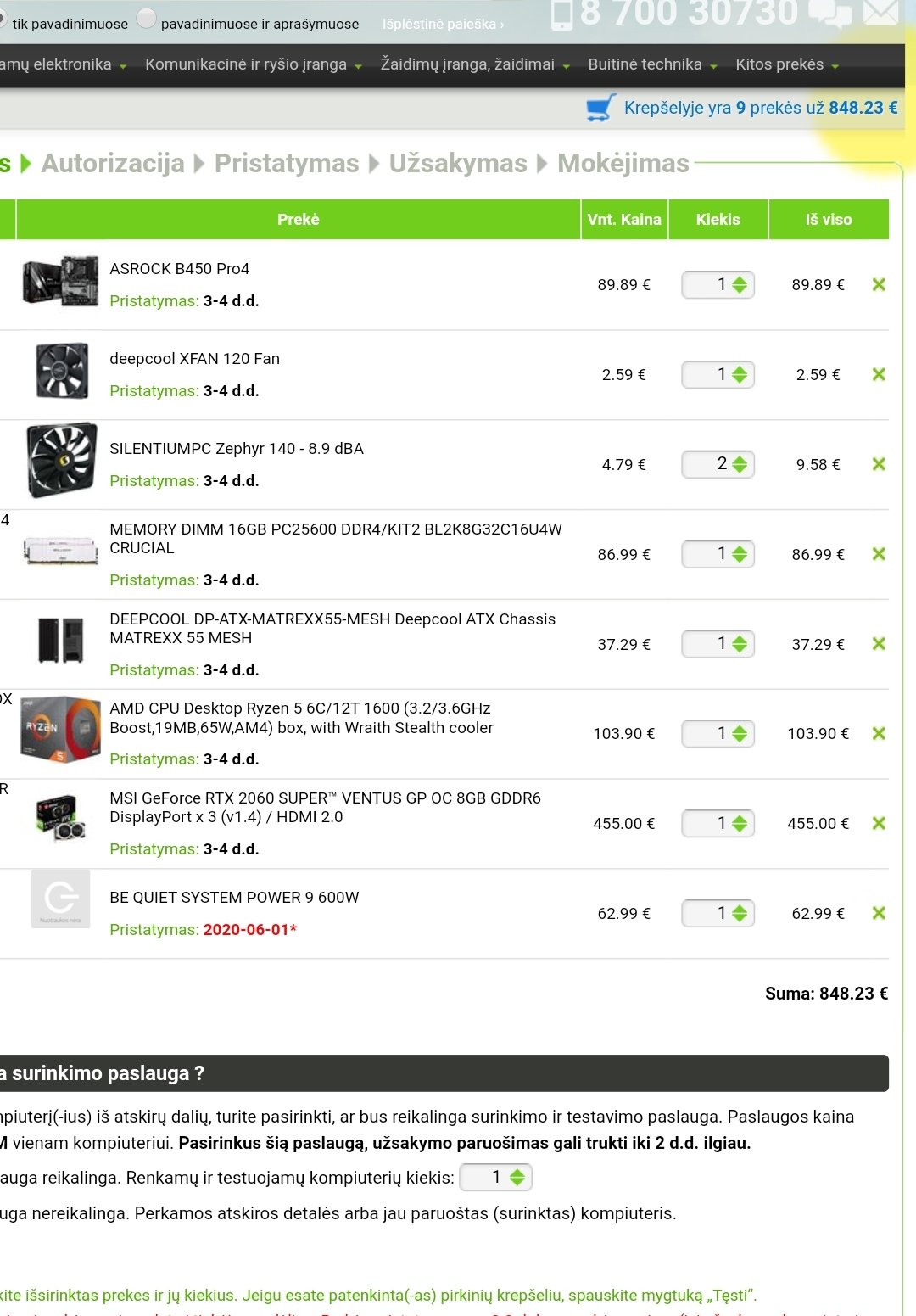This screenshot has width=916, height=1316.
Task: Click the 'Vnt. Kaina' column header
Action: pyautogui.click(x=624, y=220)
